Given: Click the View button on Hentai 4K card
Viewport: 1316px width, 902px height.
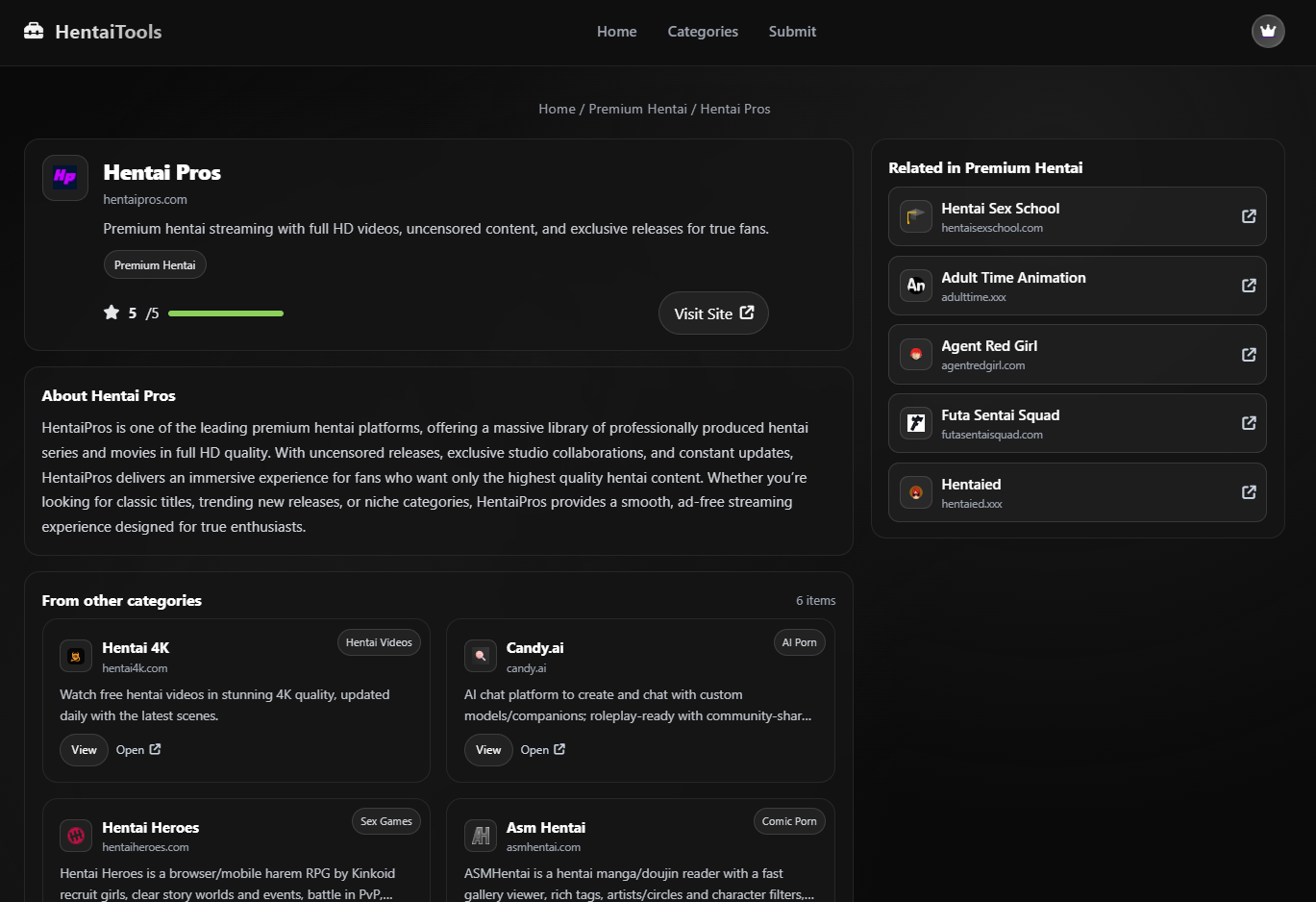Looking at the screenshot, I should [x=84, y=750].
